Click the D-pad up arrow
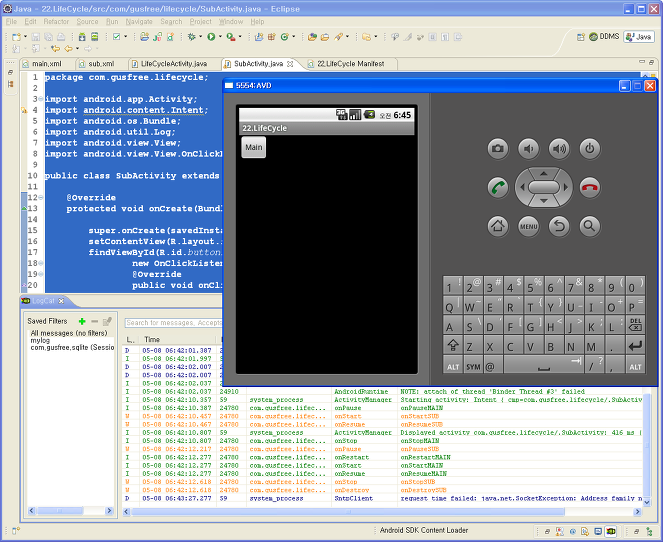Screen dimensions: 663x542 click(544, 173)
